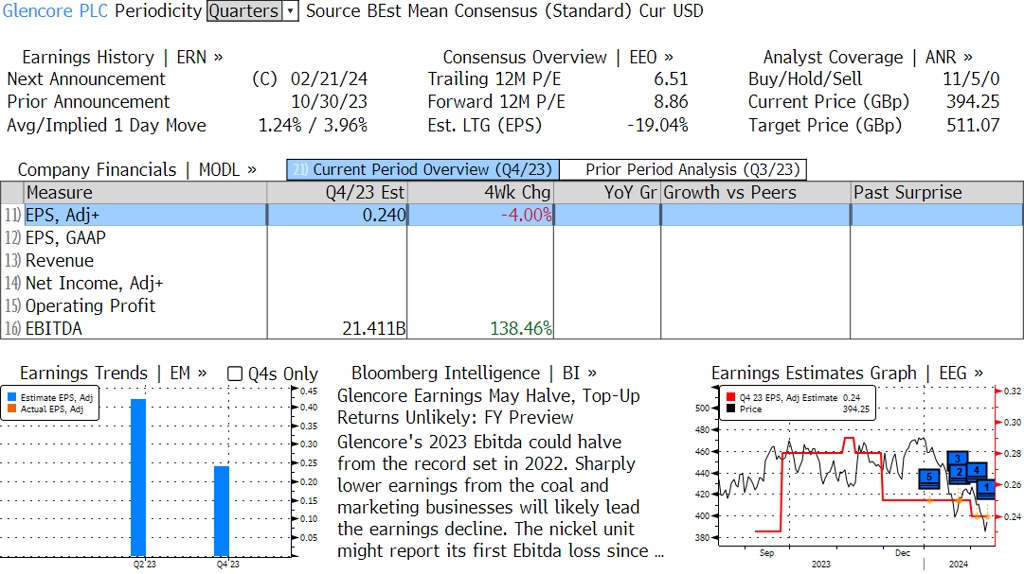Click the Buy/Hold/Sell value 11/5/0
1024x574 pixels.
click(970, 79)
